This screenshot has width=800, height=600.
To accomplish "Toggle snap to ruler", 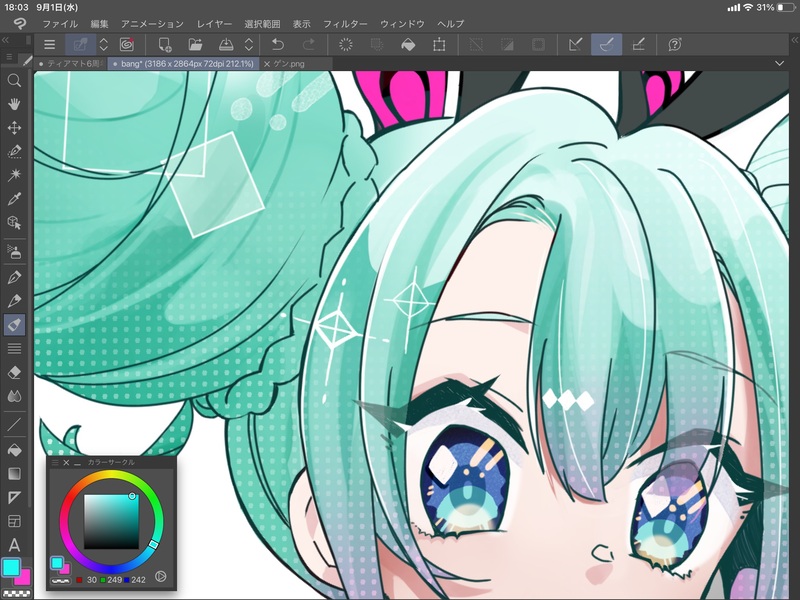I will pos(576,45).
